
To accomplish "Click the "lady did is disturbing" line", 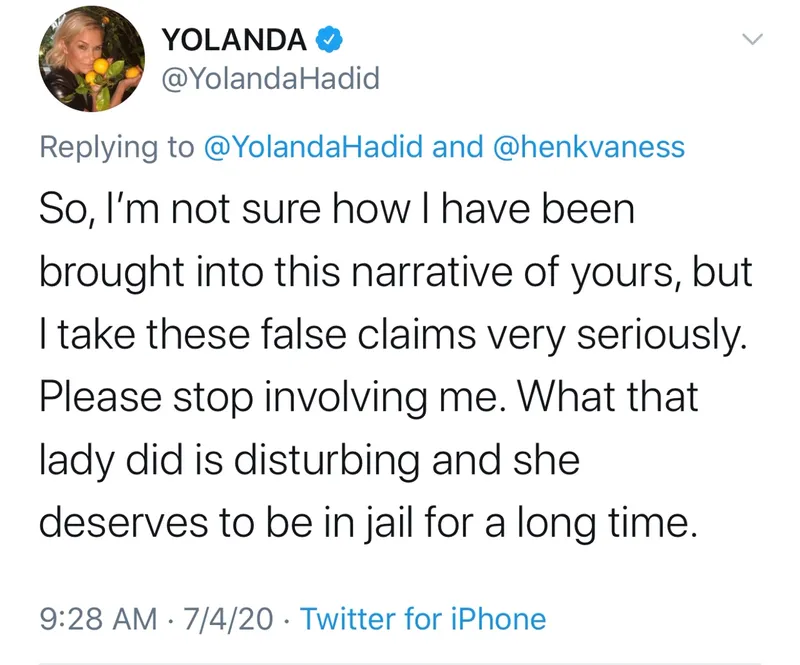I will tap(231, 460).
